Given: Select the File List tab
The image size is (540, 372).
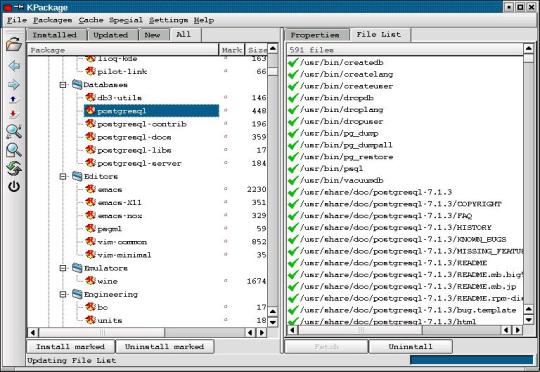Looking at the screenshot, I should [x=380, y=34].
